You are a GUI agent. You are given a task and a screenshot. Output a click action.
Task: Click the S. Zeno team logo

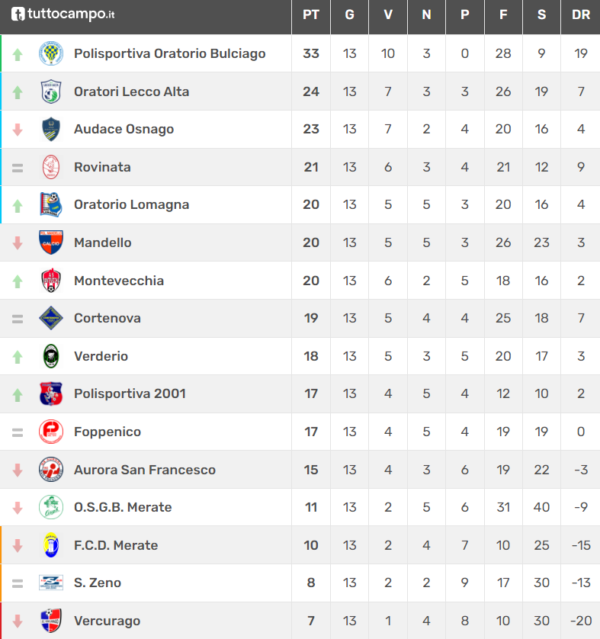coord(51,583)
